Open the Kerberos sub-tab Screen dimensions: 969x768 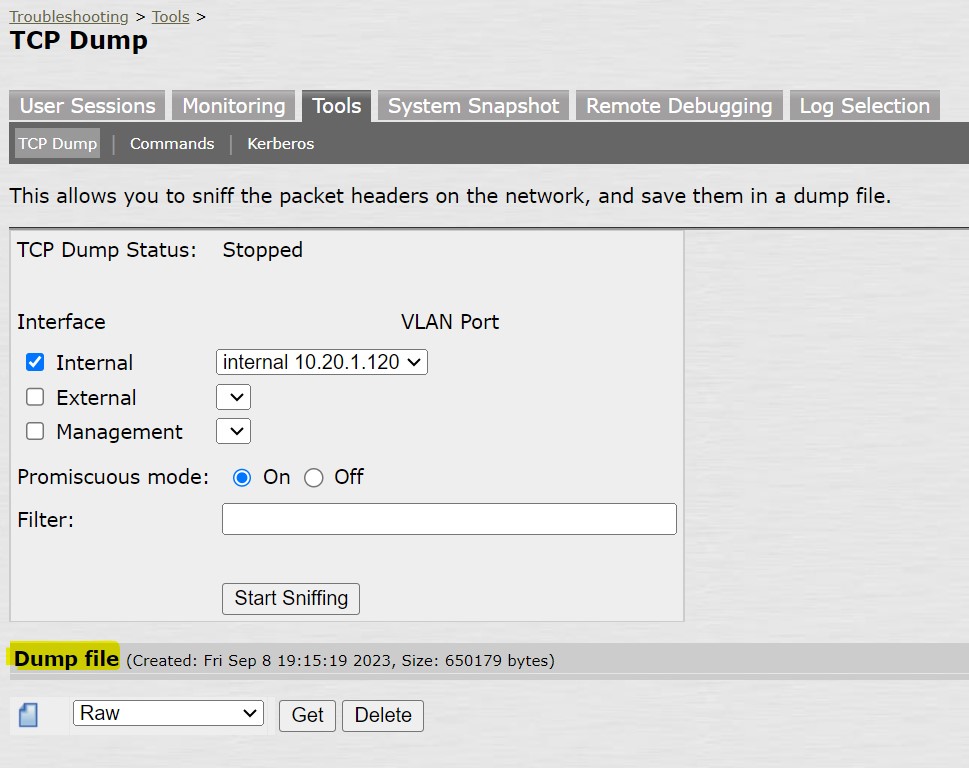(280, 143)
